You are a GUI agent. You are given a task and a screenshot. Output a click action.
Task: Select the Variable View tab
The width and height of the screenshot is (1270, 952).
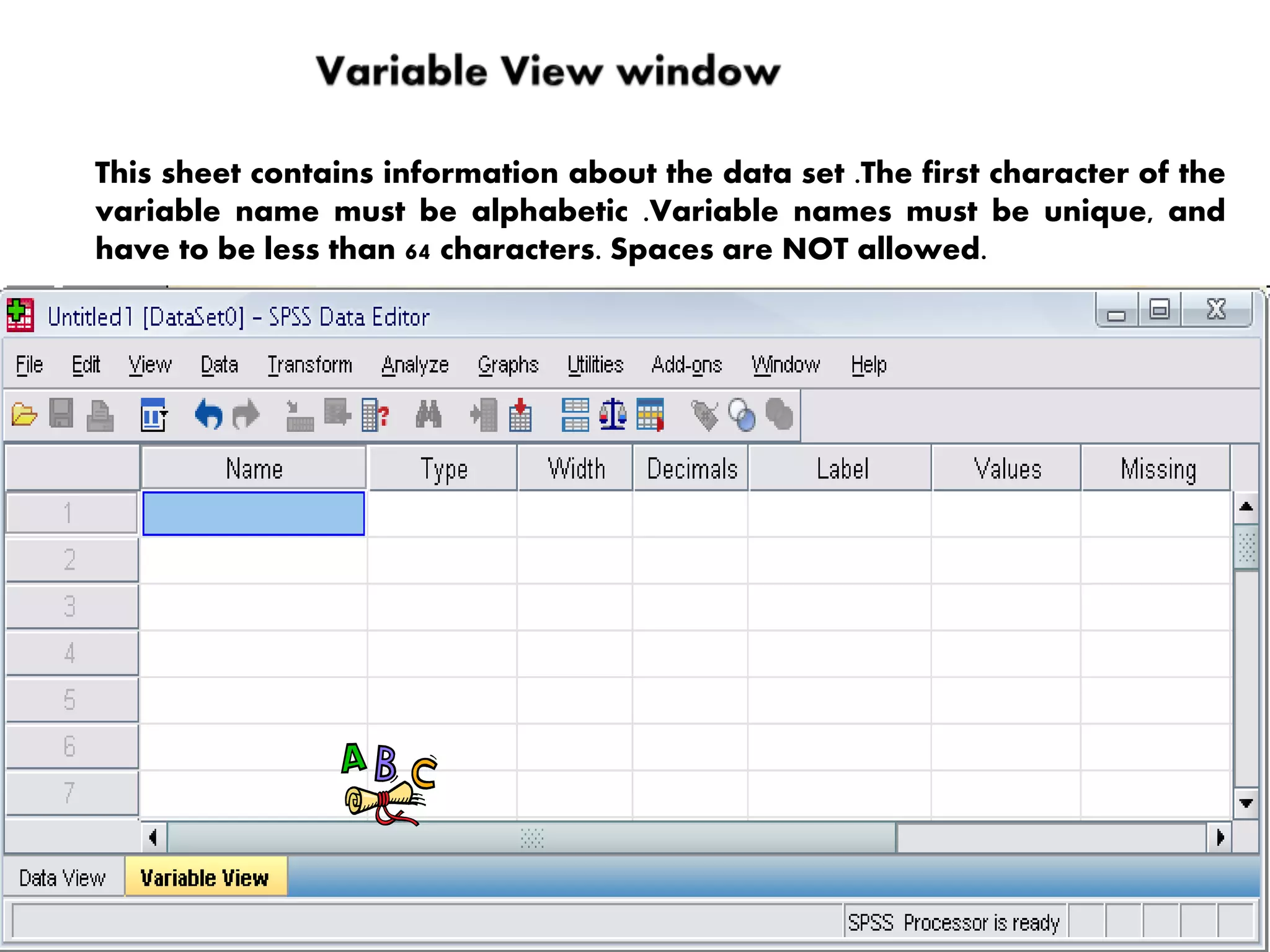(205, 878)
